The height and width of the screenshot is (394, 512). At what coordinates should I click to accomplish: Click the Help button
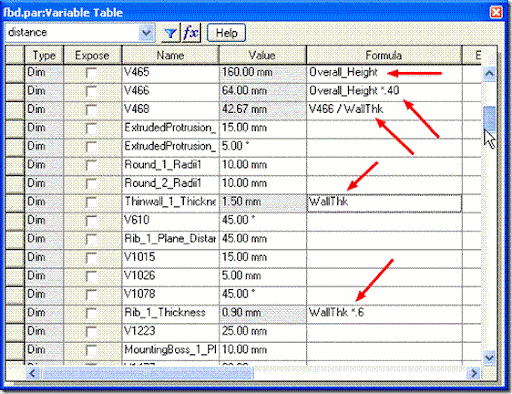(x=226, y=33)
